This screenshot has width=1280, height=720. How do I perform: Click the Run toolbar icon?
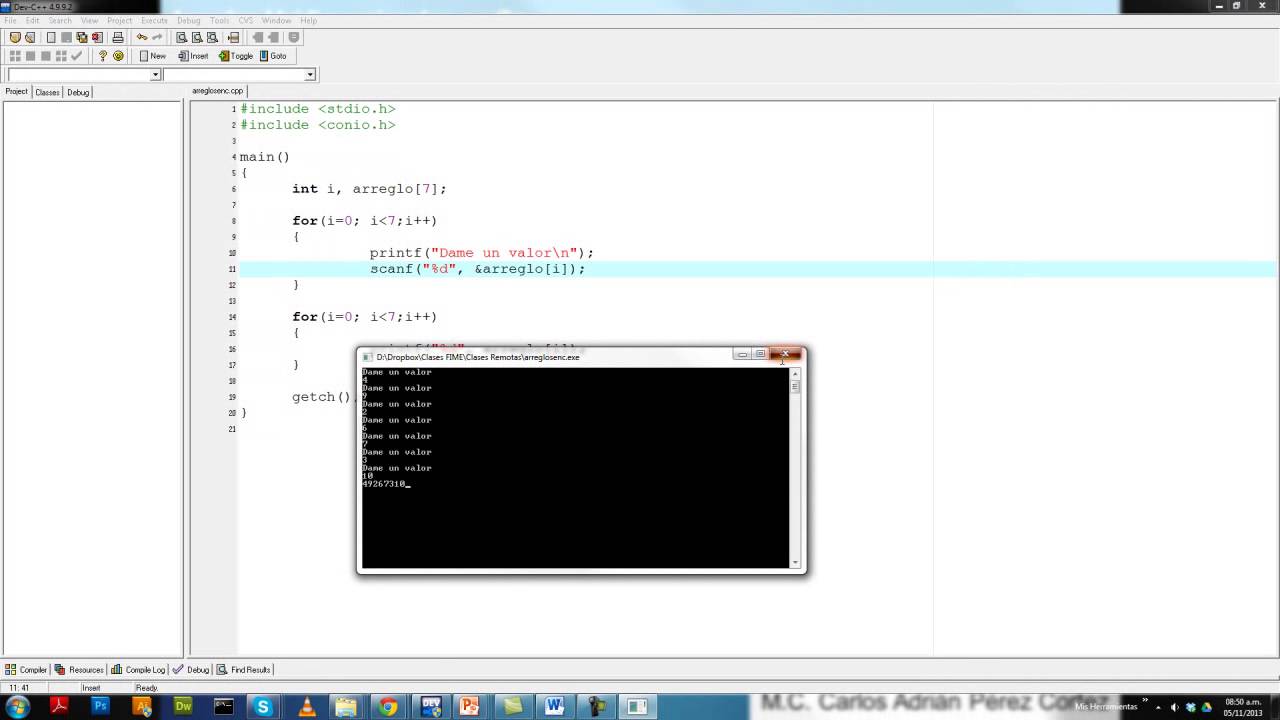tap(30, 56)
